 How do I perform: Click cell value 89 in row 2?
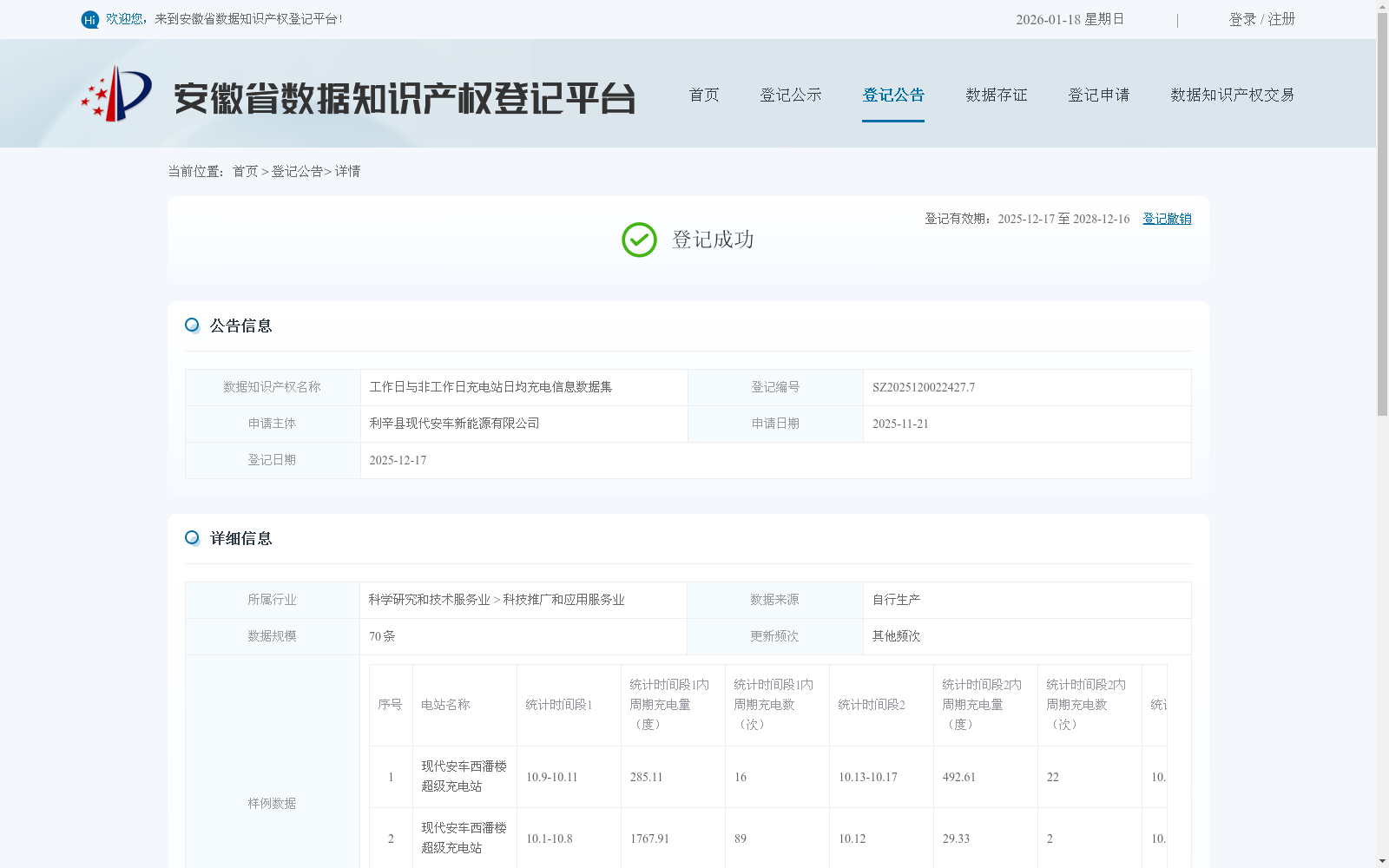740,838
